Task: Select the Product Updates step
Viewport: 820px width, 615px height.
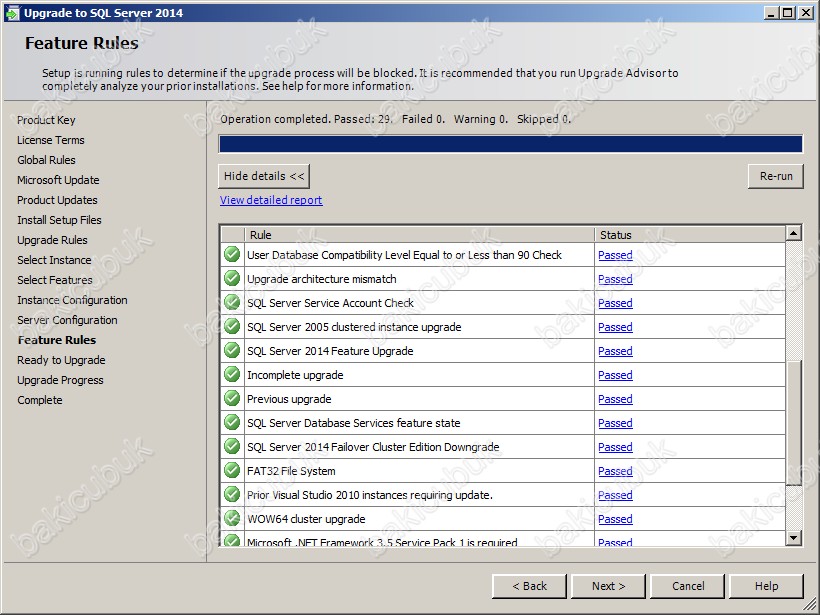Action: [57, 200]
